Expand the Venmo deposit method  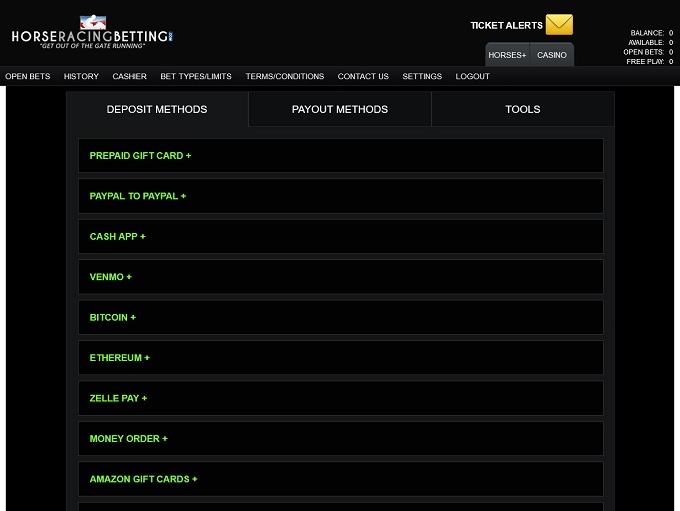point(111,277)
